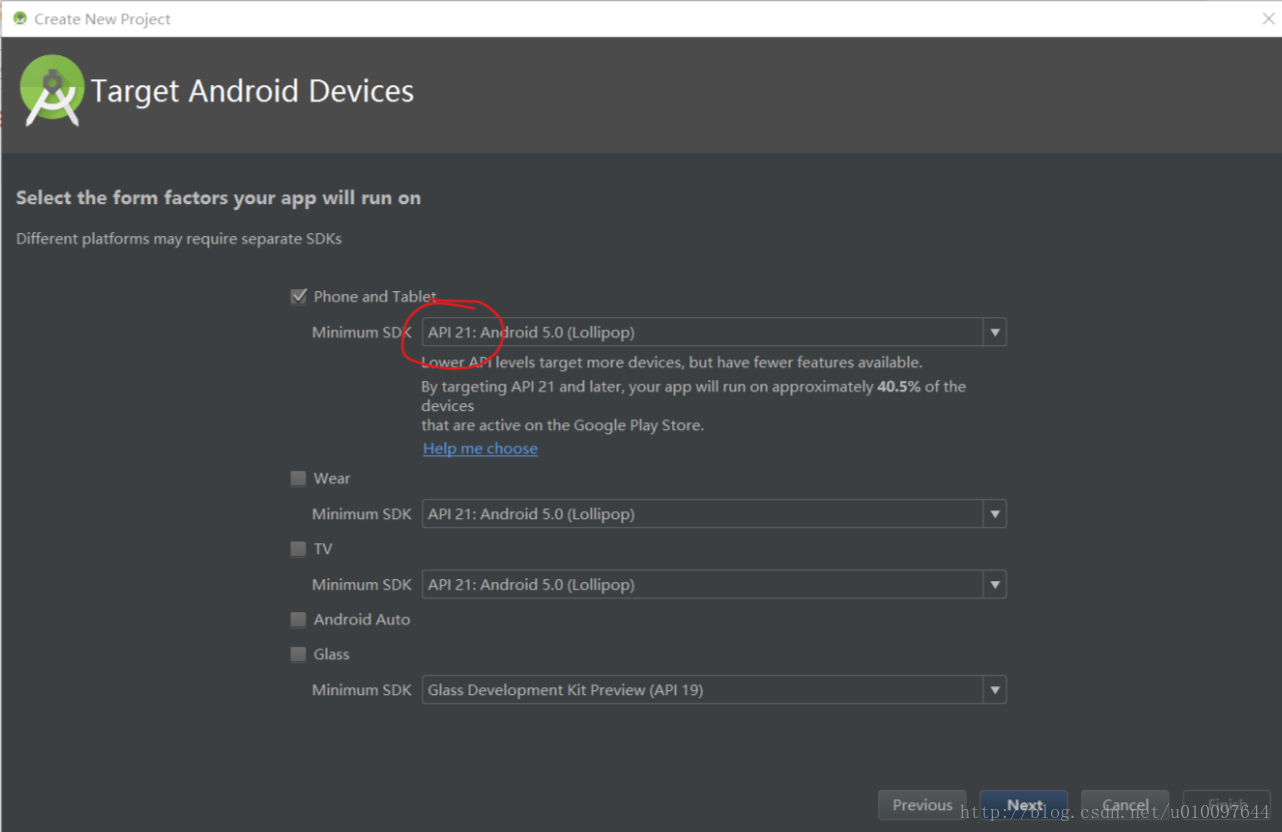Open the TV Minimum SDK dropdown arrow
Viewport: 1282px width, 832px height.
tap(994, 585)
